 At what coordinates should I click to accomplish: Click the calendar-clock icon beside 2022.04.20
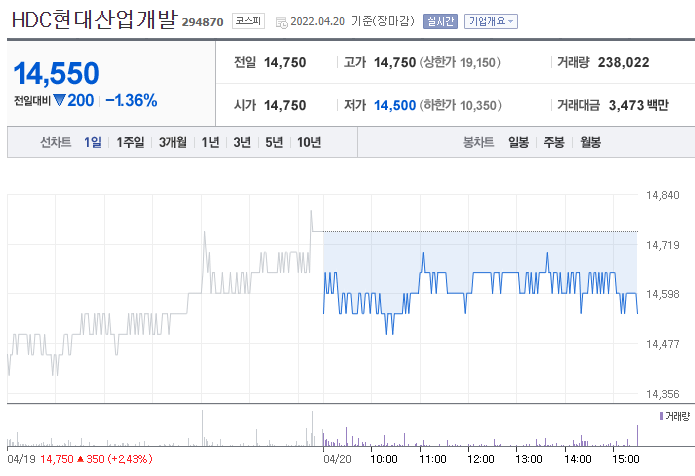pyautogui.click(x=281, y=22)
